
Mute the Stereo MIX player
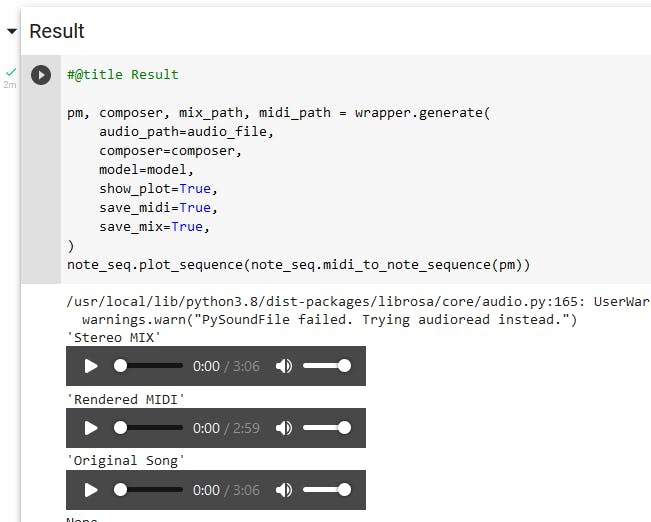pos(284,366)
